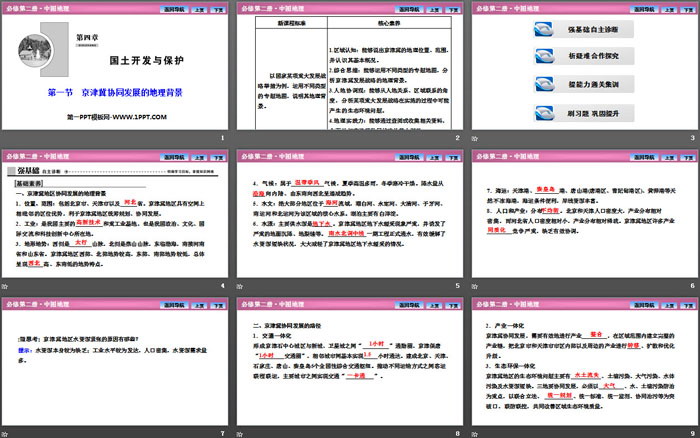Click 下页 on slide 4
This screenshot has height=438, width=700.
[x=218, y=157]
